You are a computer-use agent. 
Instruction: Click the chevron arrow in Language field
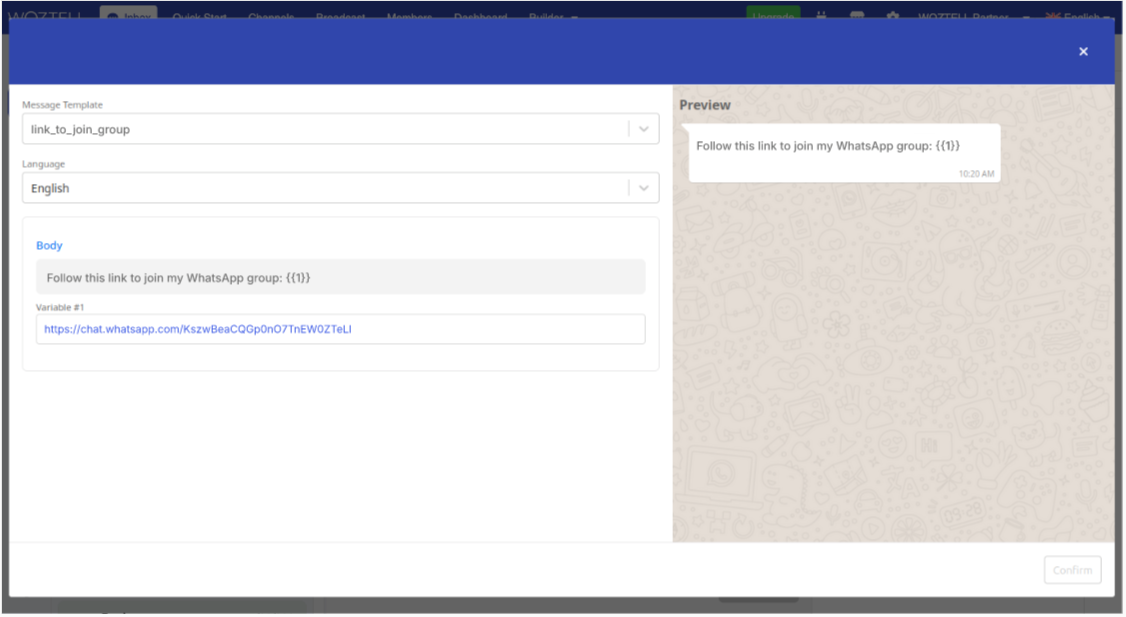[x=644, y=188]
